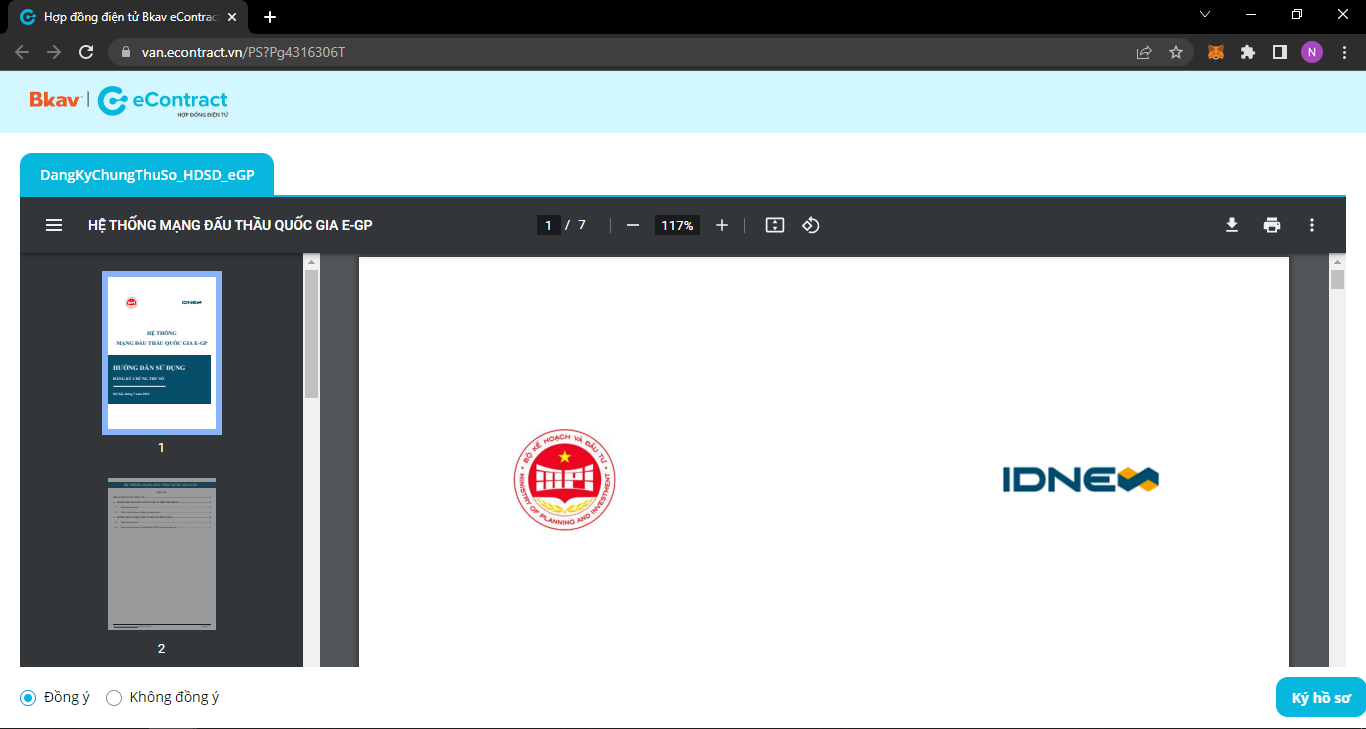Open the browser extensions puzzle icon

[x=1248, y=52]
